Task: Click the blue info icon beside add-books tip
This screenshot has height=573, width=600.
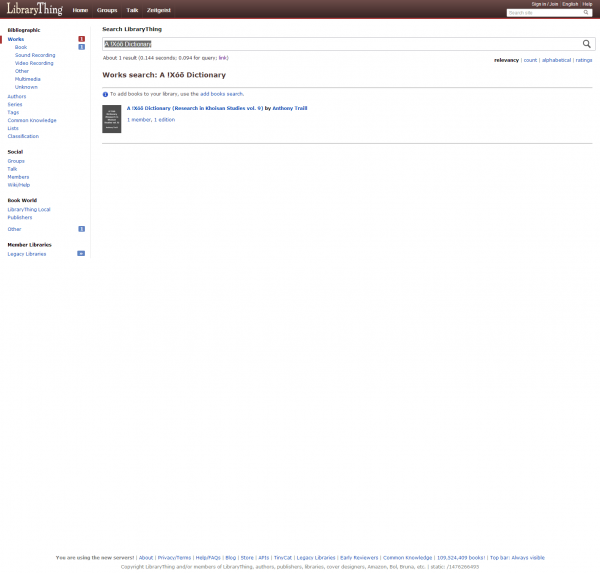Action: [x=105, y=94]
